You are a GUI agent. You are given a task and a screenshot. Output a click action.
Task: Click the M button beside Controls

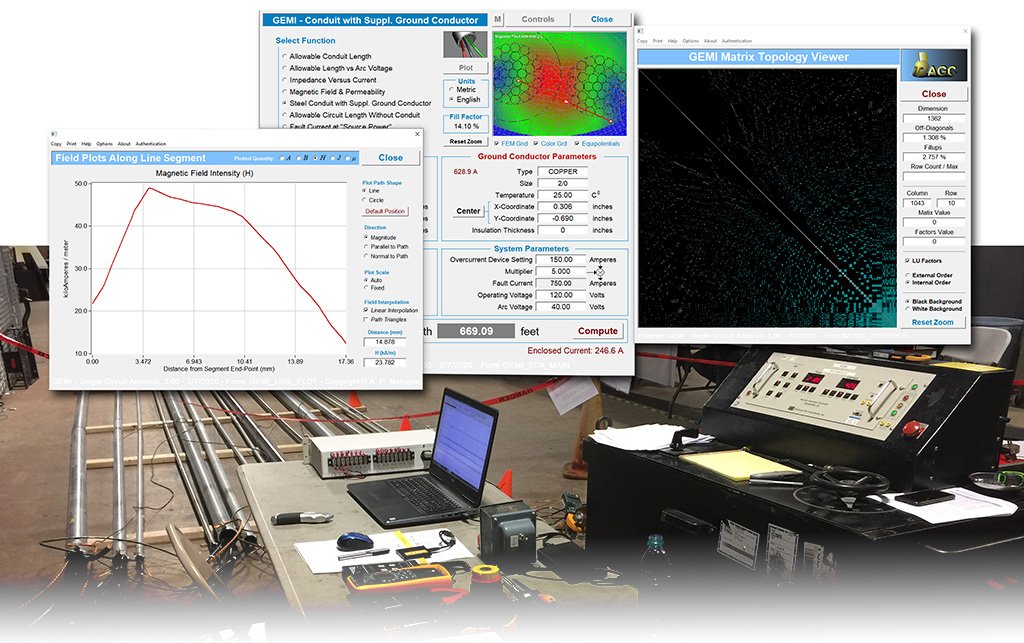(498, 20)
